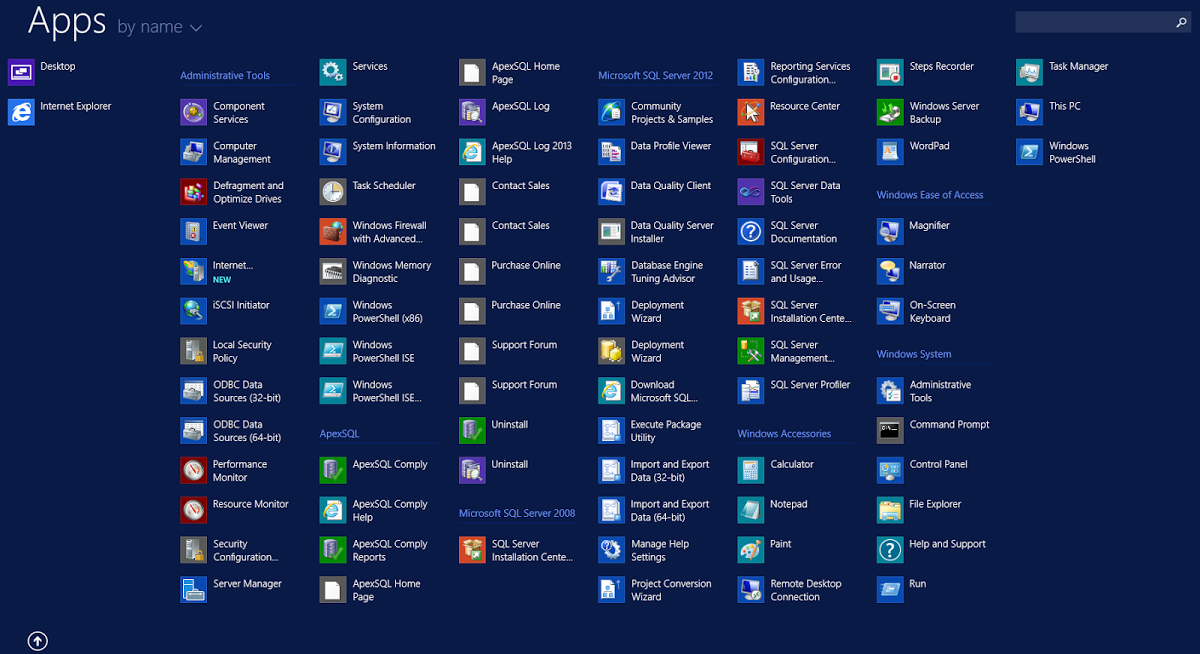The height and width of the screenshot is (654, 1200).
Task: Open iSCSI Initiator icon
Action: coord(194,312)
